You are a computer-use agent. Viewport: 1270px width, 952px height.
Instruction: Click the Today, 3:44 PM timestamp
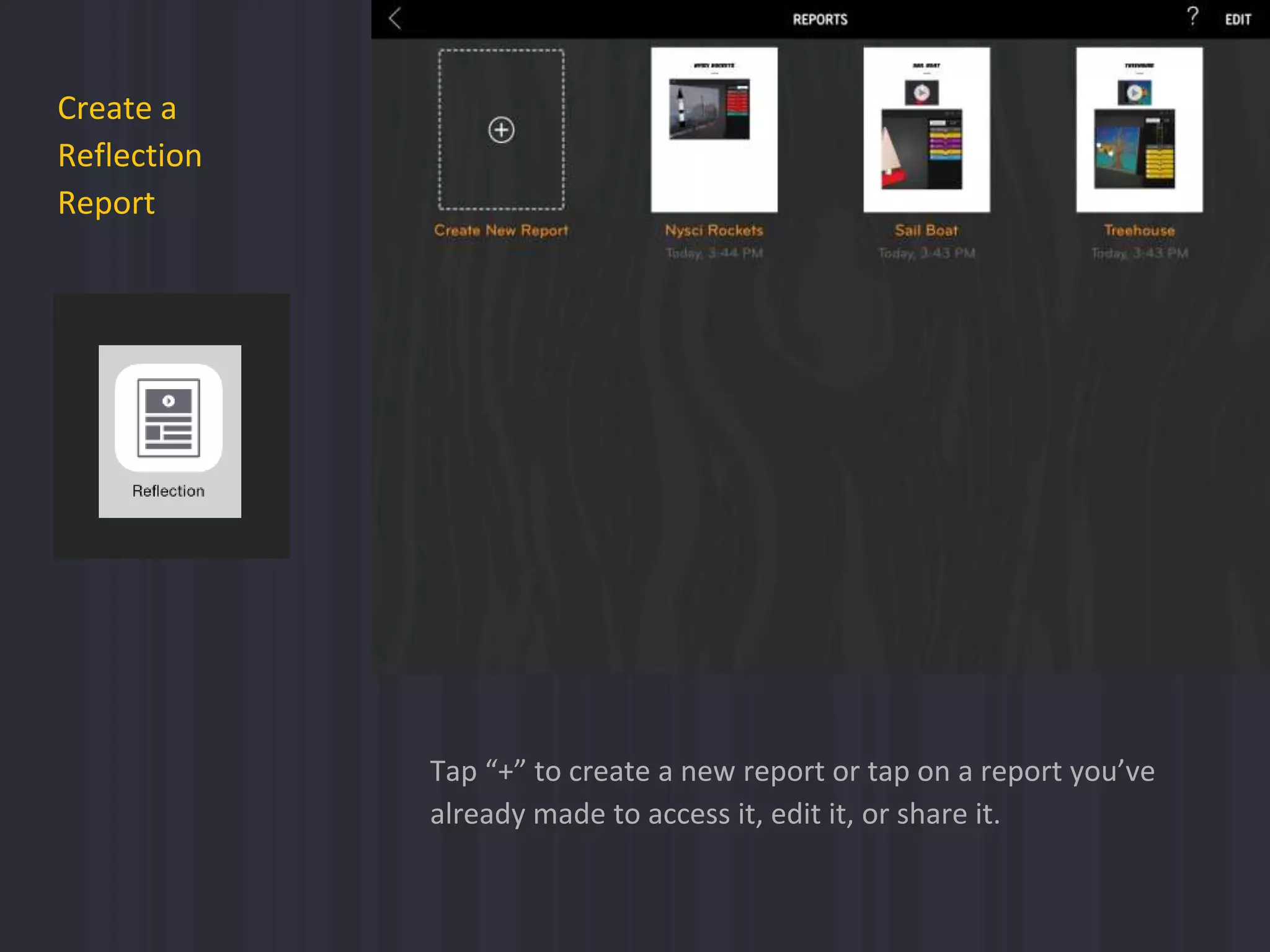tap(714, 253)
